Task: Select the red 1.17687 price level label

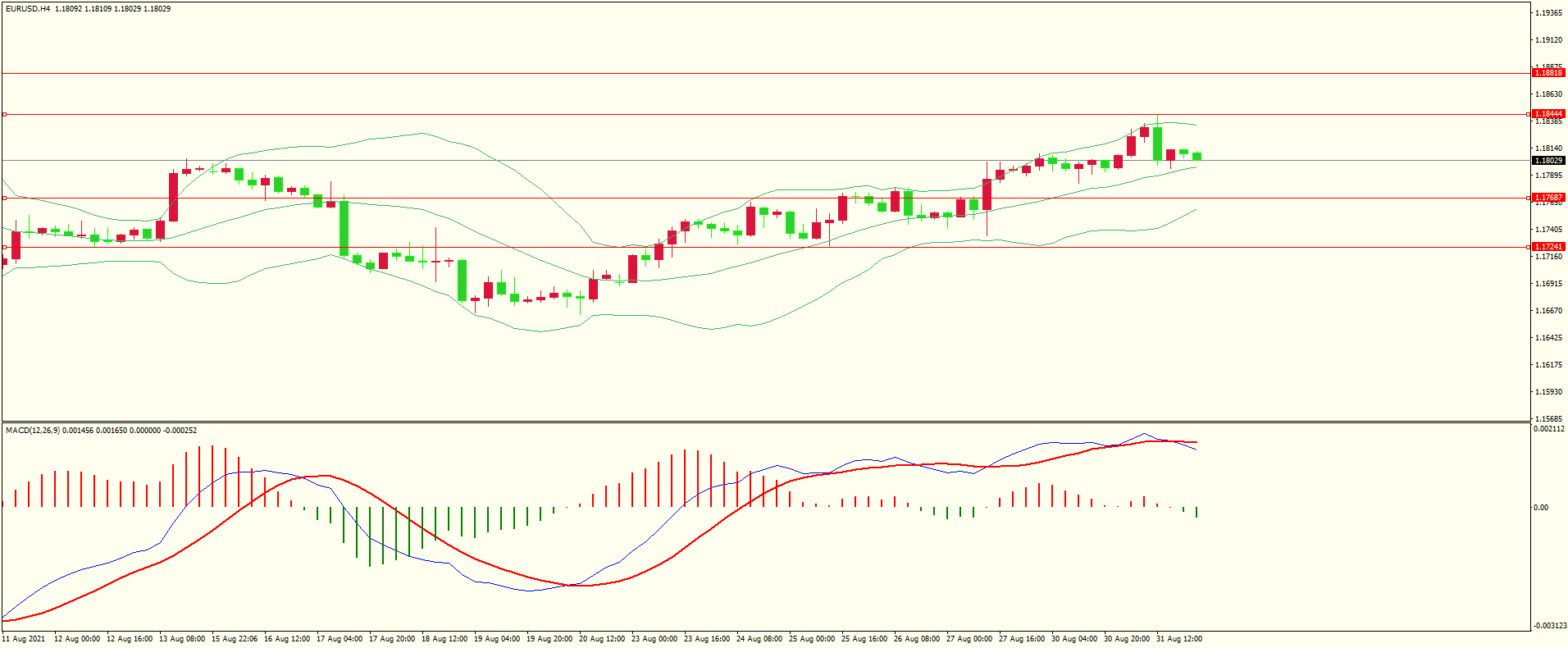Action: tap(1548, 198)
